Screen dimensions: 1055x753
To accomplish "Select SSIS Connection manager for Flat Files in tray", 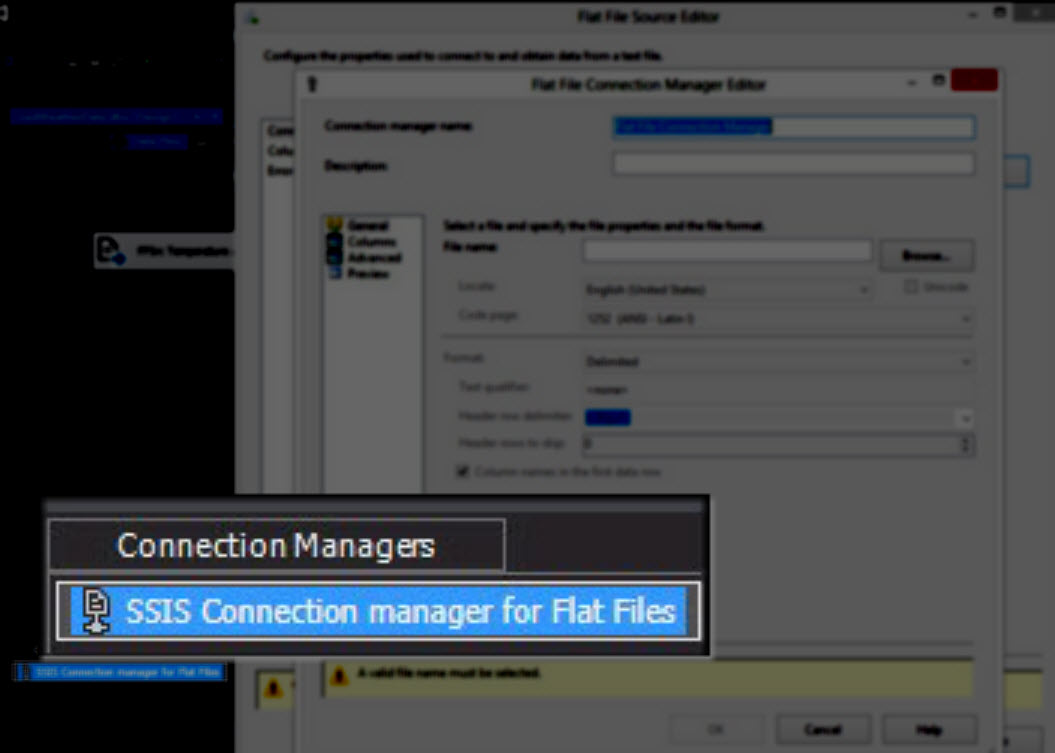I will [120, 672].
